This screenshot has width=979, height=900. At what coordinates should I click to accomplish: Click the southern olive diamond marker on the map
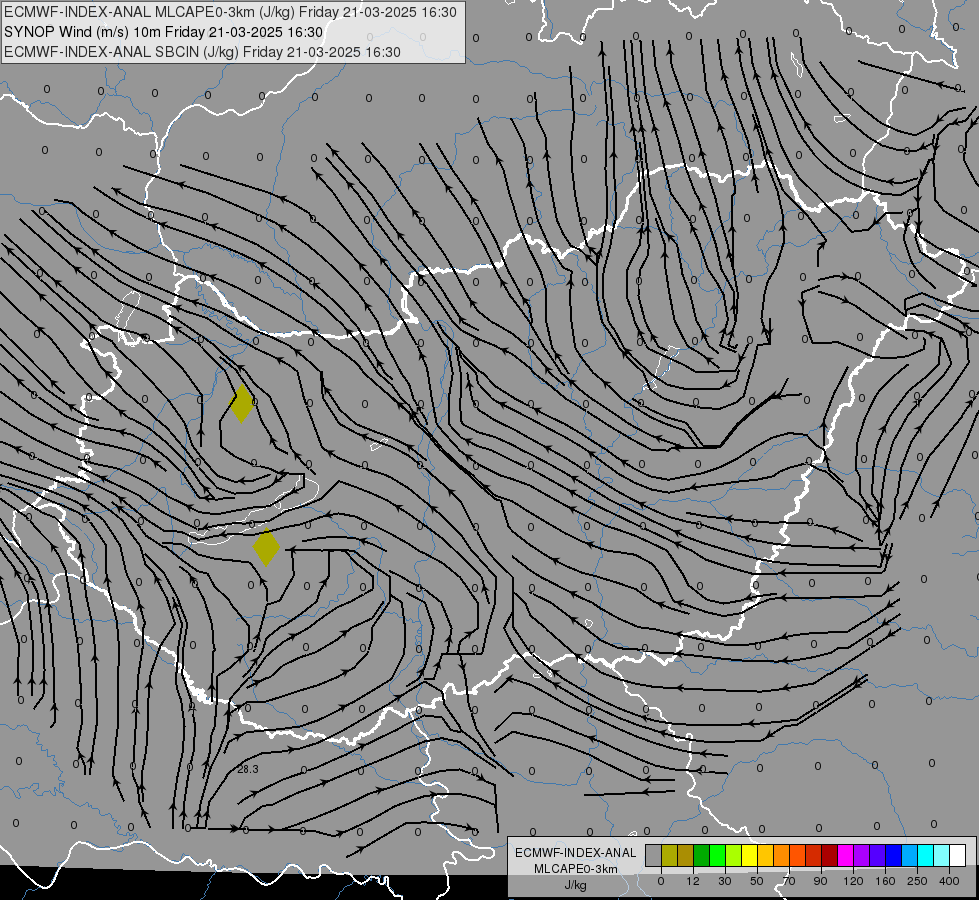(x=267, y=547)
